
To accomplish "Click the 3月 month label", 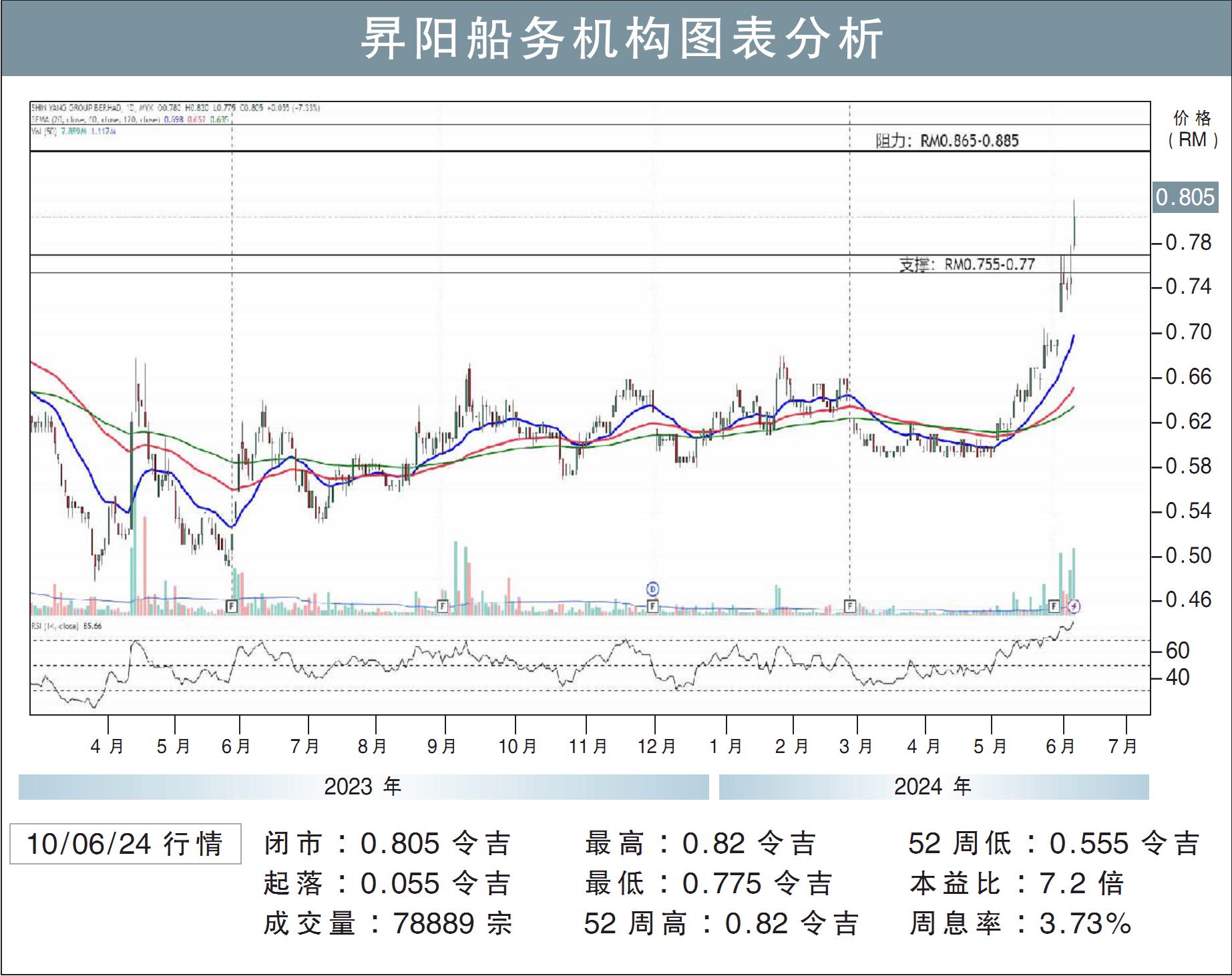I will (857, 746).
